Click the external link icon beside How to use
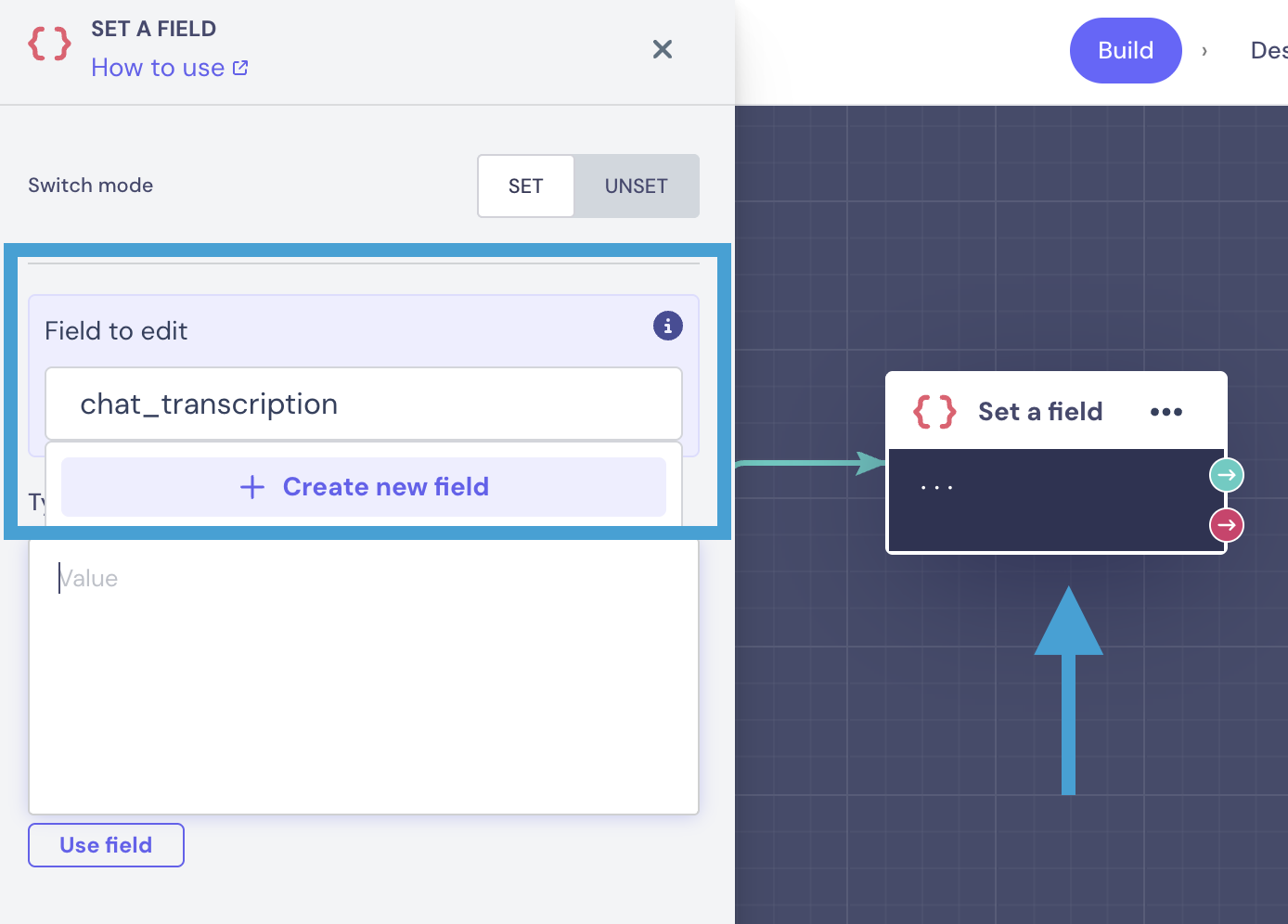This screenshot has height=924, width=1288. [x=240, y=68]
